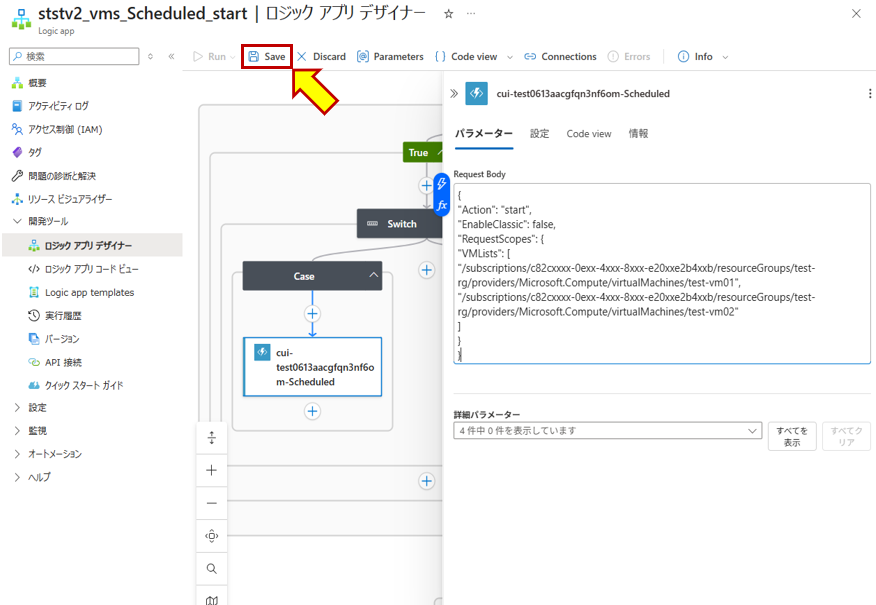Open the 詳細パラメーター dropdown
The width and height of the screenshot is (876, 605).
[x=608, y=431]
